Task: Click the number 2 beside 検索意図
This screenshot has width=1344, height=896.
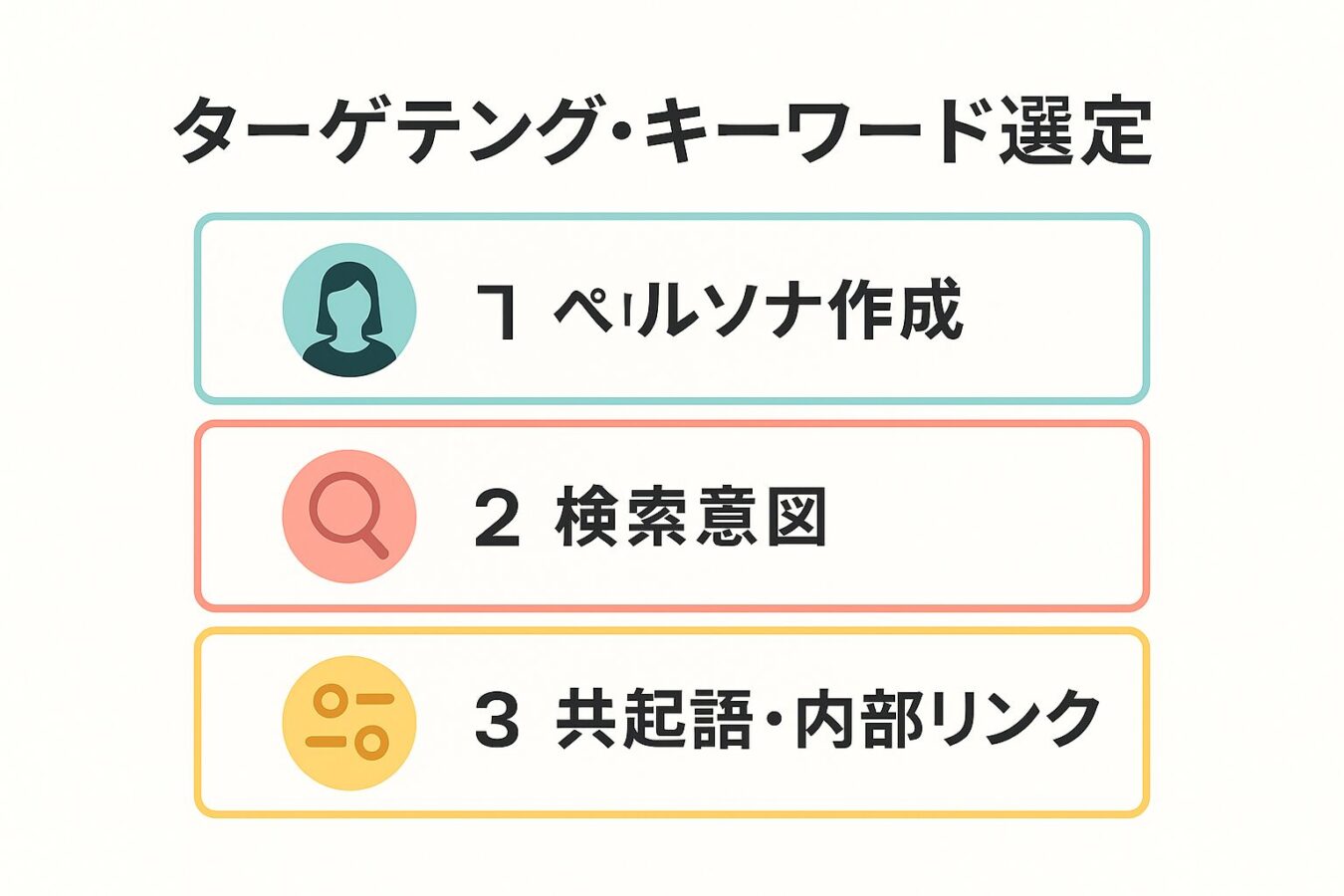Action: click(x=498, y=518)
